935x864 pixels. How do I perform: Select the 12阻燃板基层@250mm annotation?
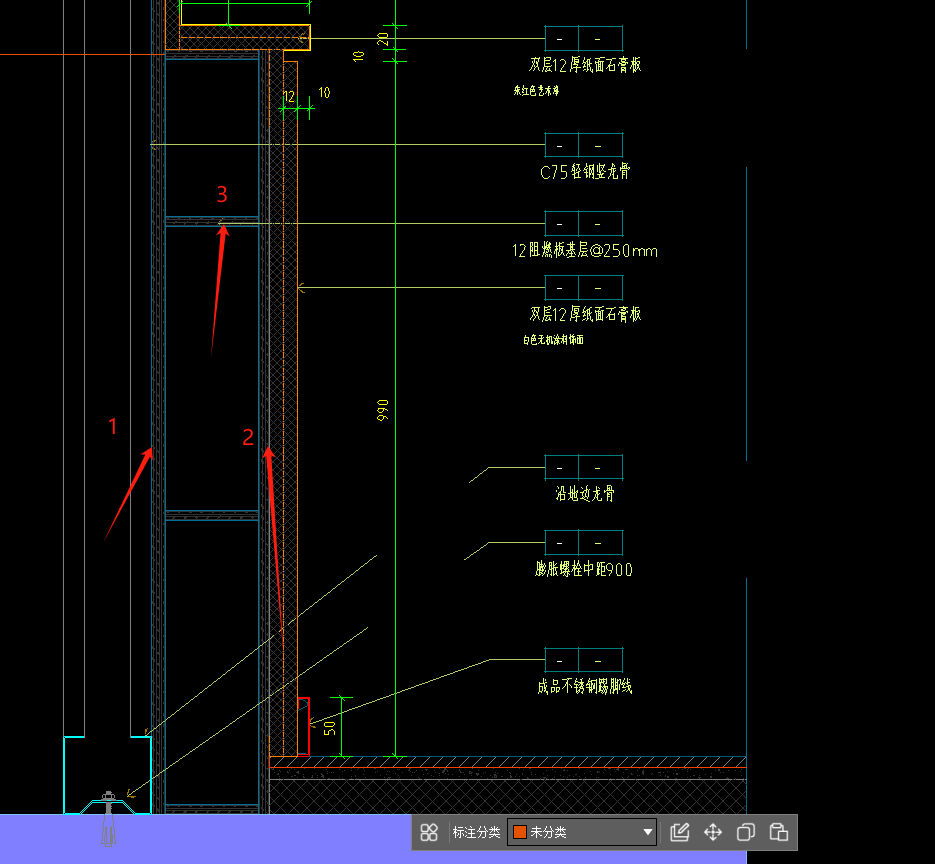(585, 250)
